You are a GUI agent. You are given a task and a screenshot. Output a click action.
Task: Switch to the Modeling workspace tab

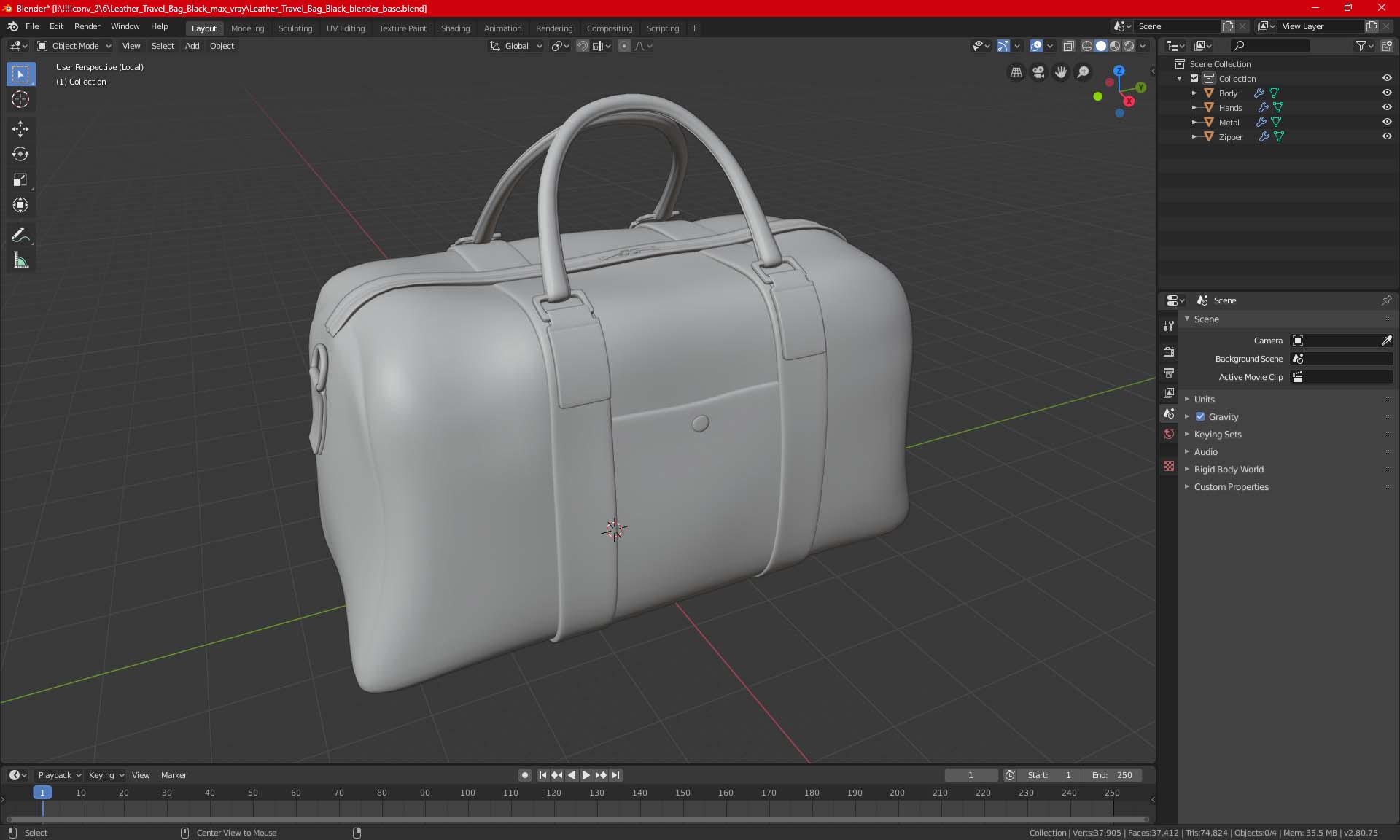247,28
